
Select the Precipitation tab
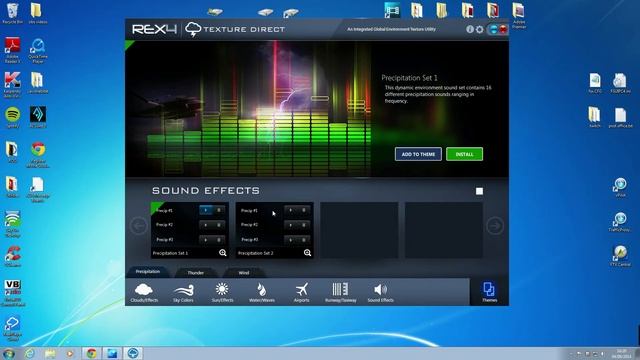148,272
